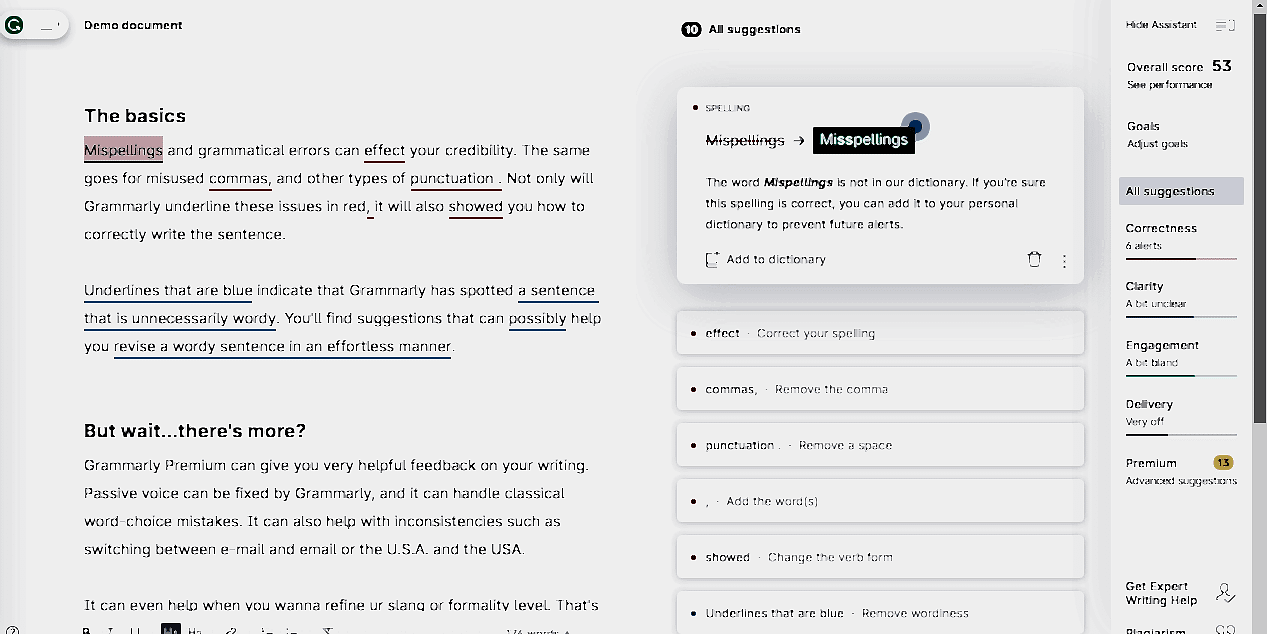1267x634 pixels.
Task: Expand the commas Remove the comma card
Action: click(x=880, y=389)
